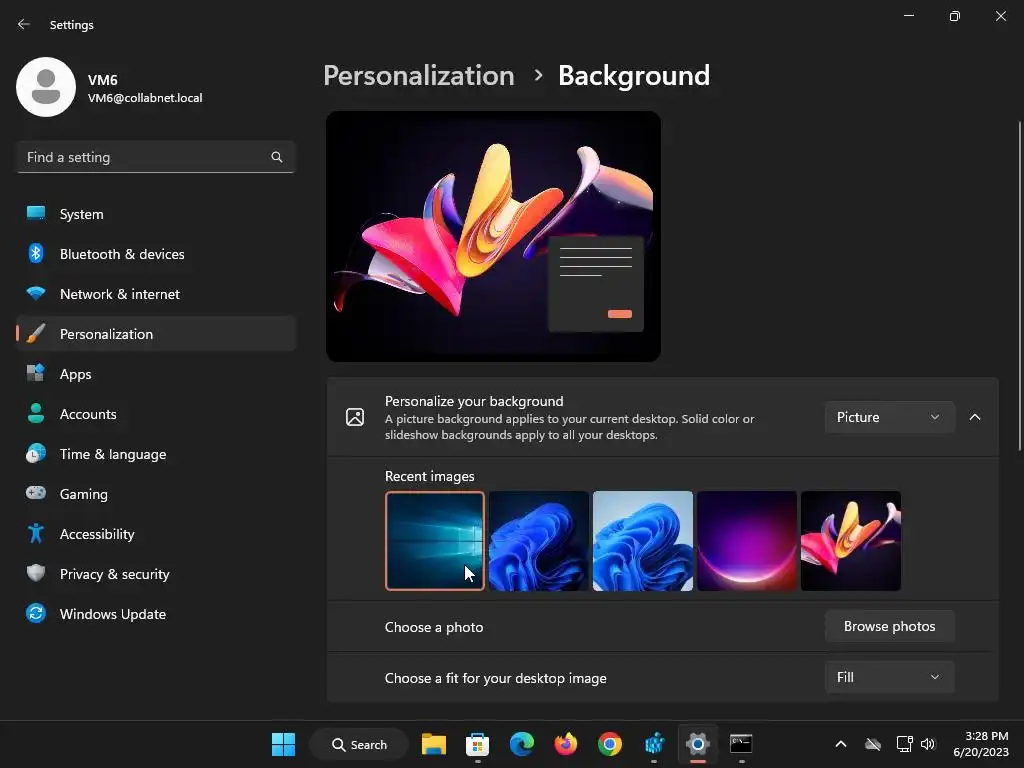
Task: Click the Personalization paintbrush icon
Action: [x=36, y=334]
